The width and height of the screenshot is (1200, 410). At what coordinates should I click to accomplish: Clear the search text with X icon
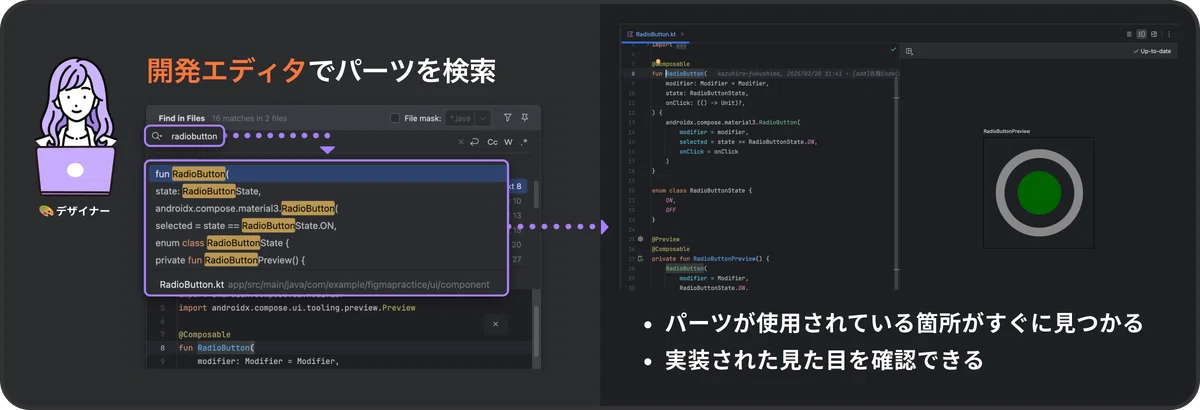tap(461, 142)
